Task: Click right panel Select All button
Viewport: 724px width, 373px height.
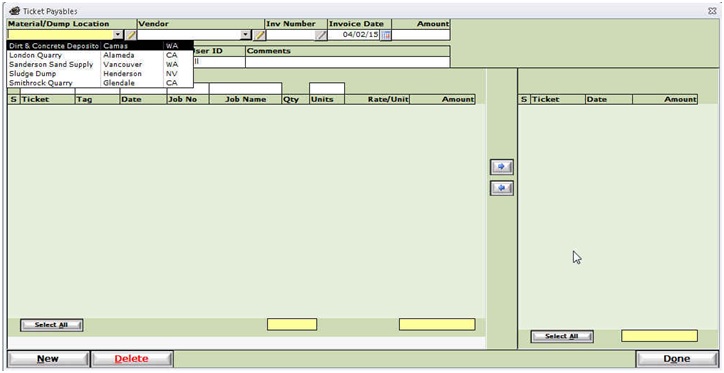Action: coord(562,337)
